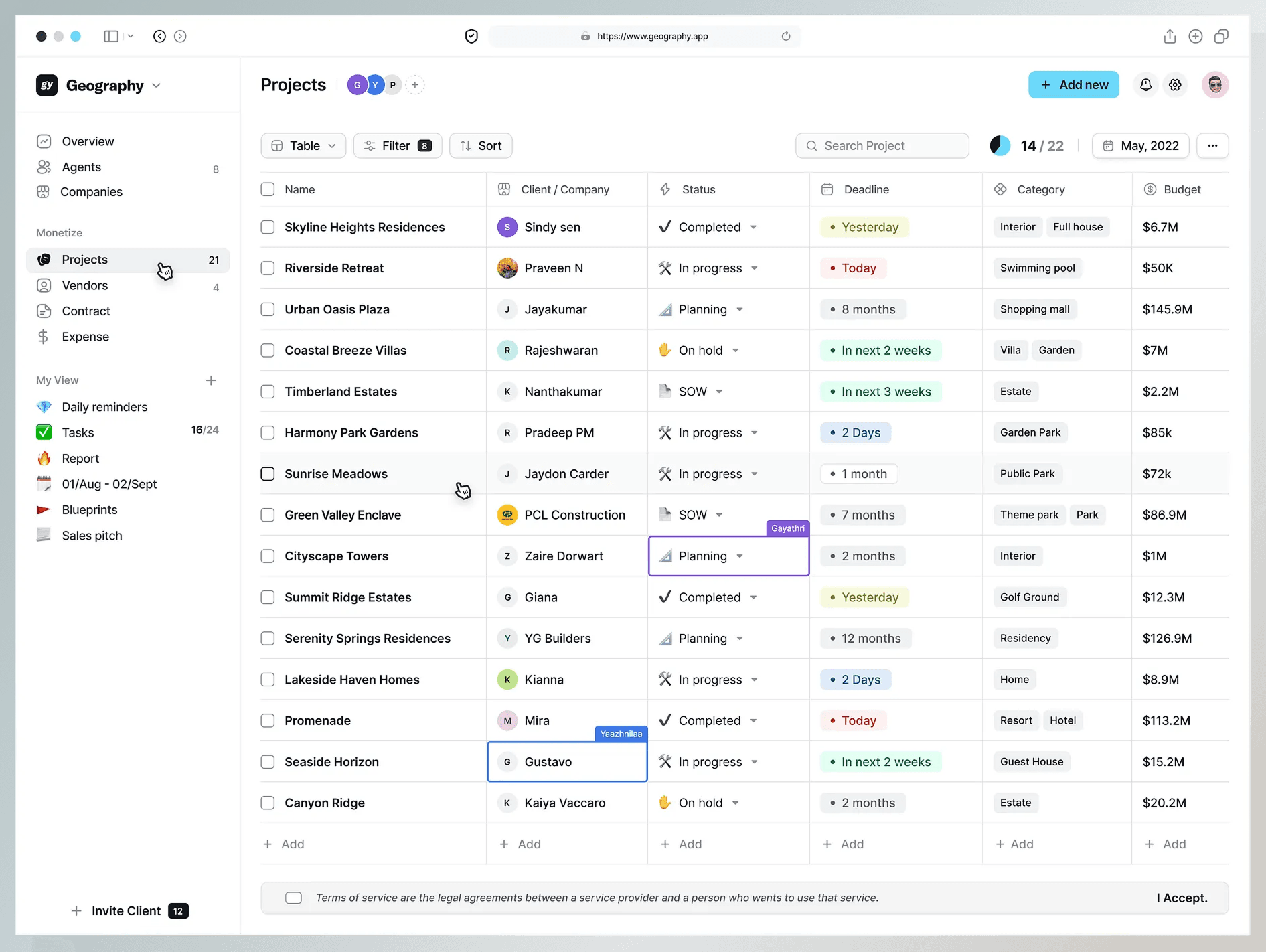The width and height of the screenshot is (1266, 952).
Task: Click the three-dots more options button
Action: click(1212, 145)
